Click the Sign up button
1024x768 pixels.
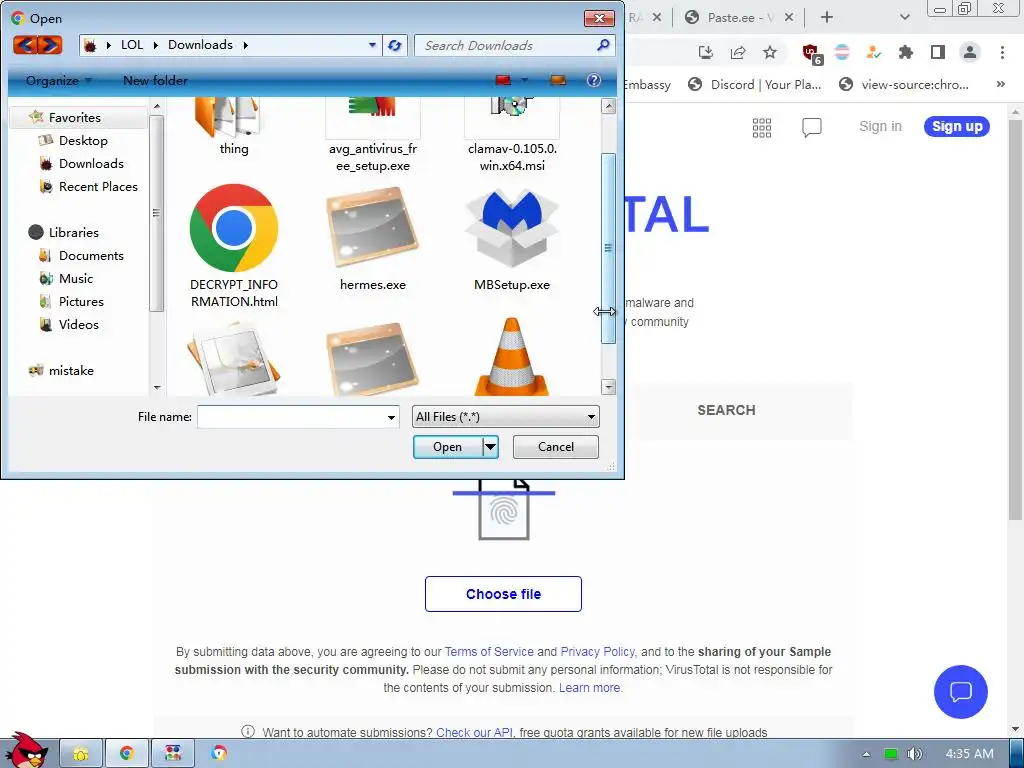click(957, 127)
